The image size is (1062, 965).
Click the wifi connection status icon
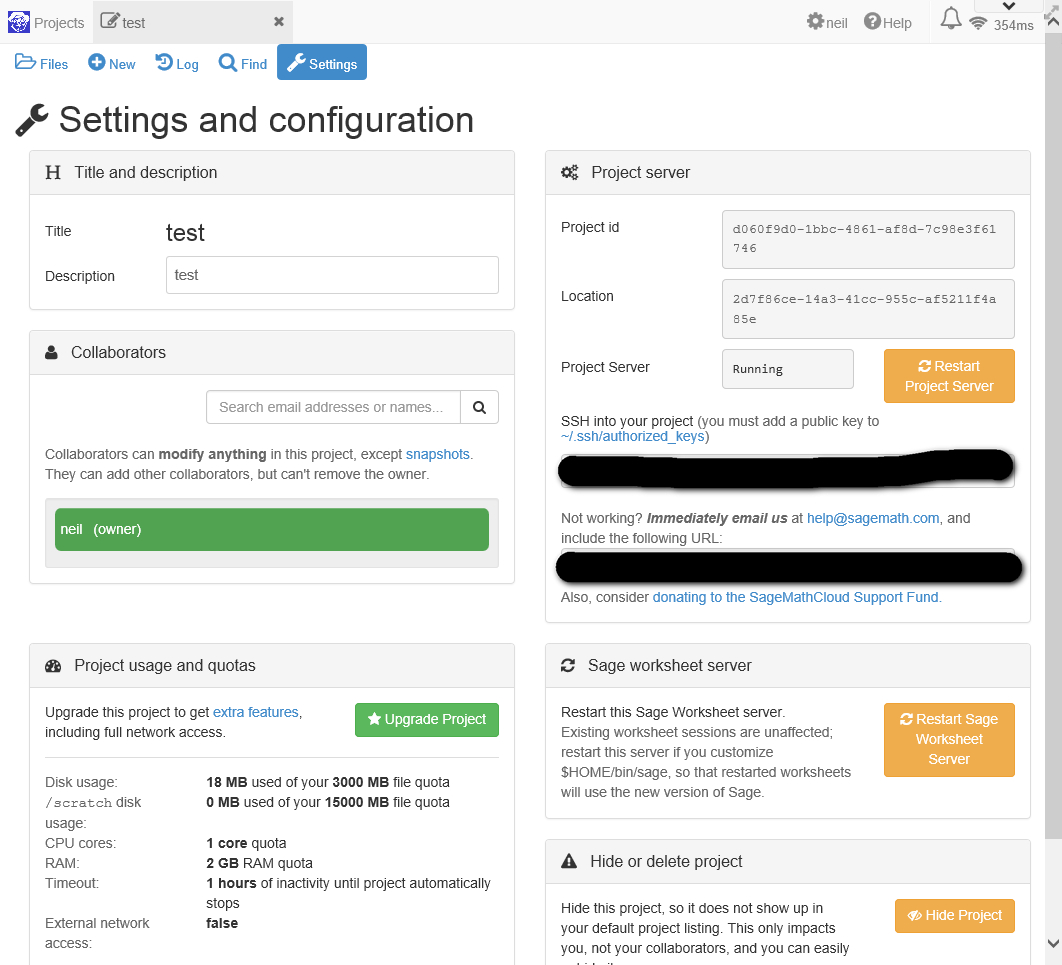coord(978,24)
